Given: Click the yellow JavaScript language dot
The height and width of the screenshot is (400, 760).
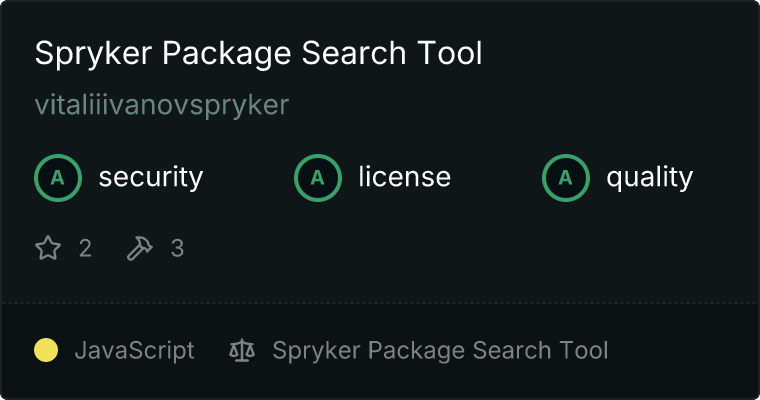Looking at the screenshot, I should [46, 350].
